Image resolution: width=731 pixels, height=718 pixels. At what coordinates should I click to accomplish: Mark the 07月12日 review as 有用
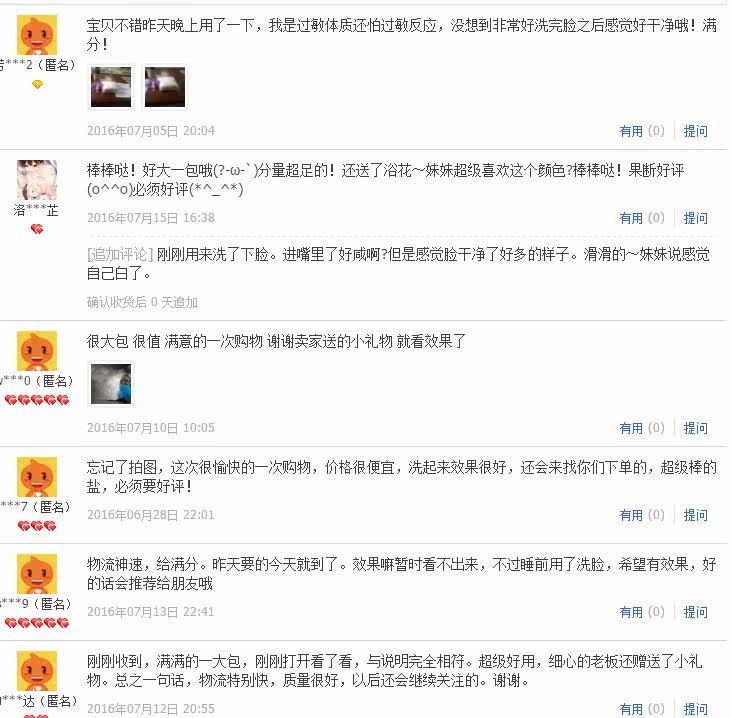tap(641, 709)
